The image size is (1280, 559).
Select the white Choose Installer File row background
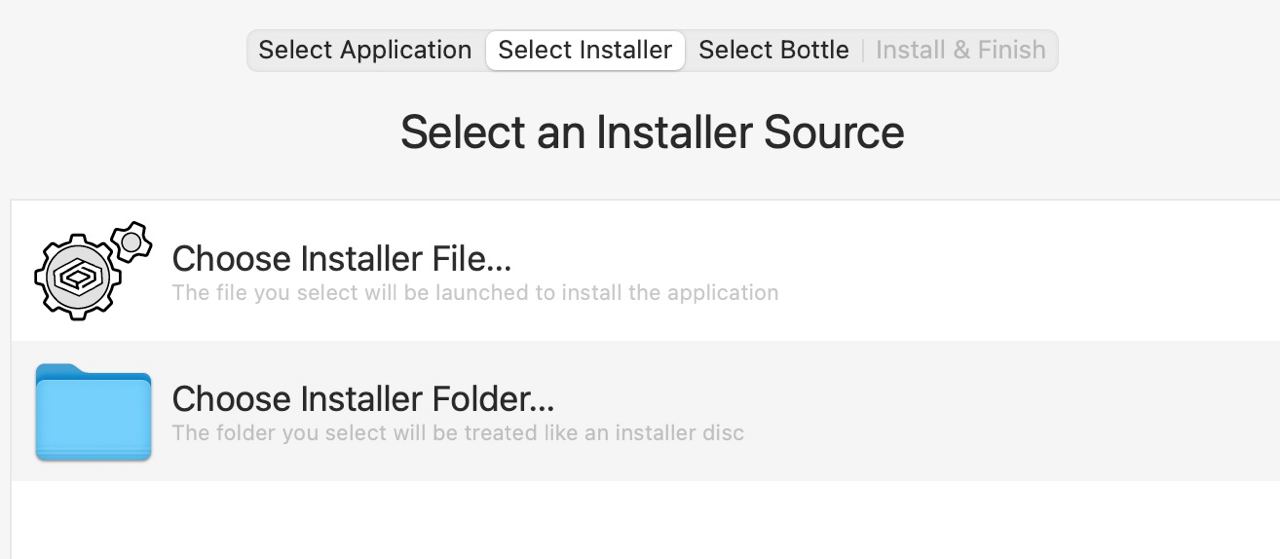coord(645,271)
